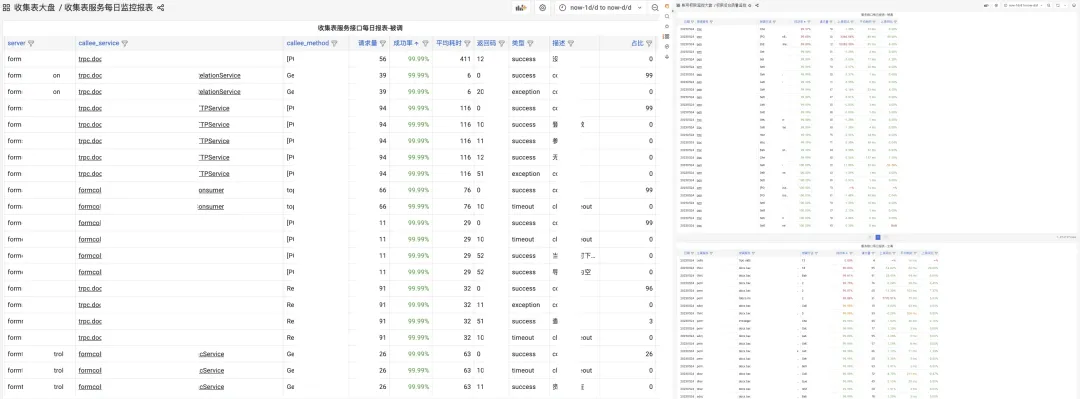Open 收集表大盘 breadcrumb folder
This screenshot has height=399, width=1080.
click(35, 8)
